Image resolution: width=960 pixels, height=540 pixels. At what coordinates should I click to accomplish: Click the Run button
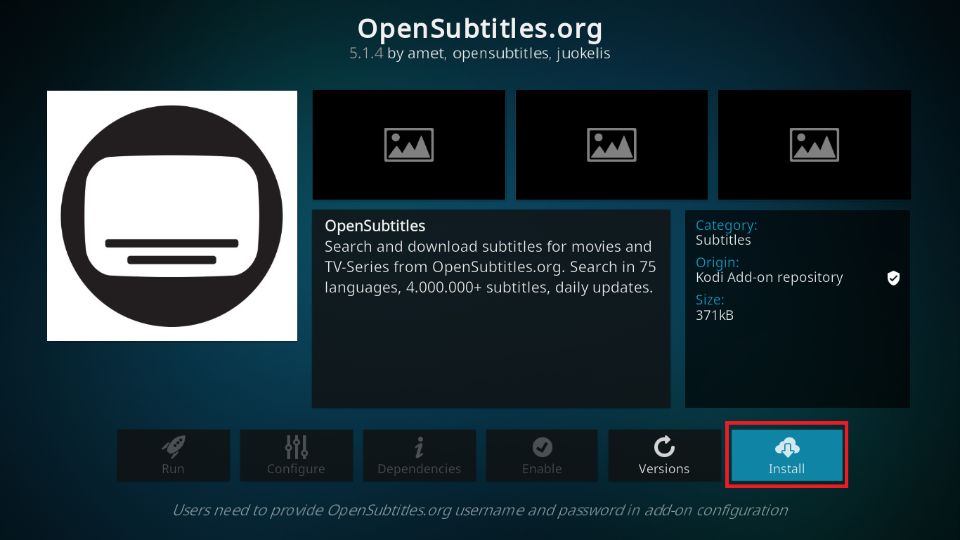173,455
